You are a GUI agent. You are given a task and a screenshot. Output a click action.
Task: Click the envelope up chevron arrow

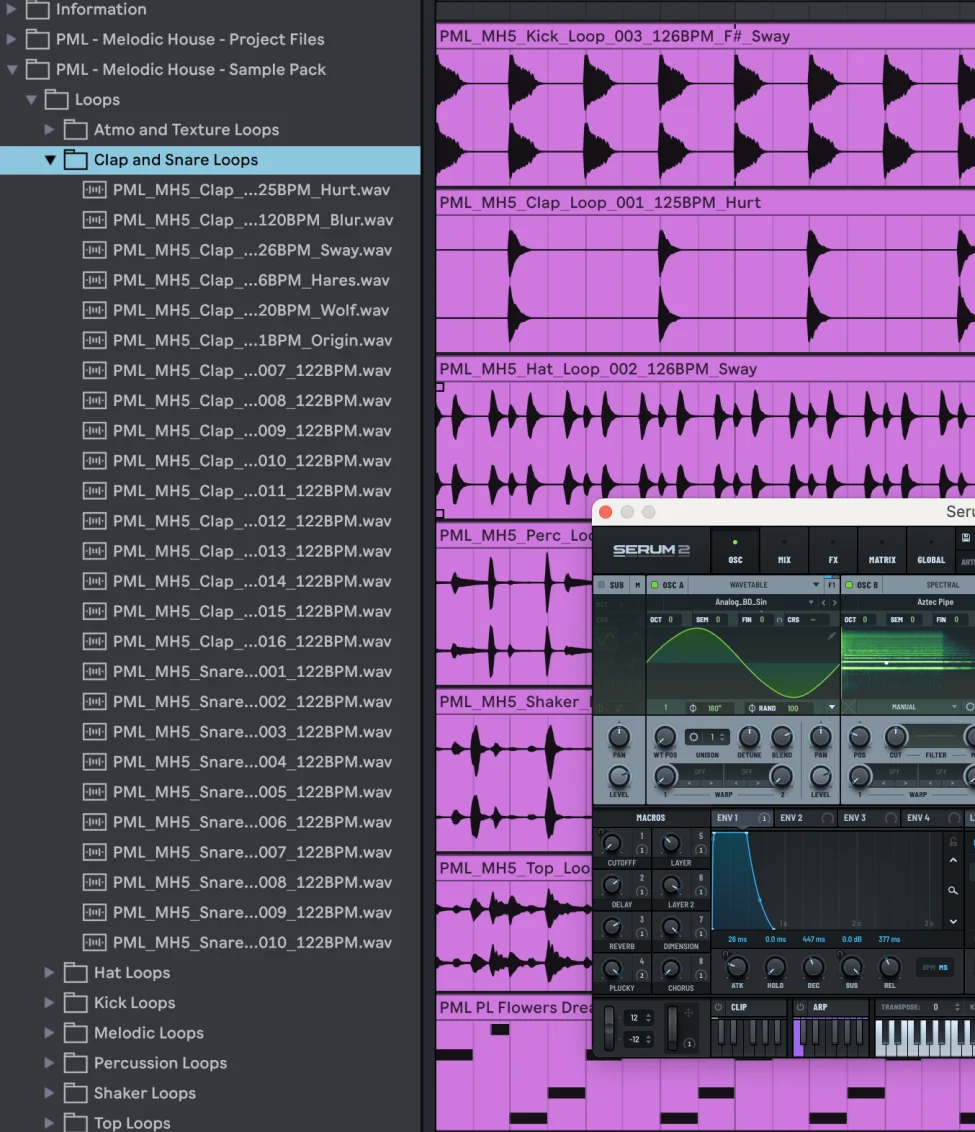point(953,861)
